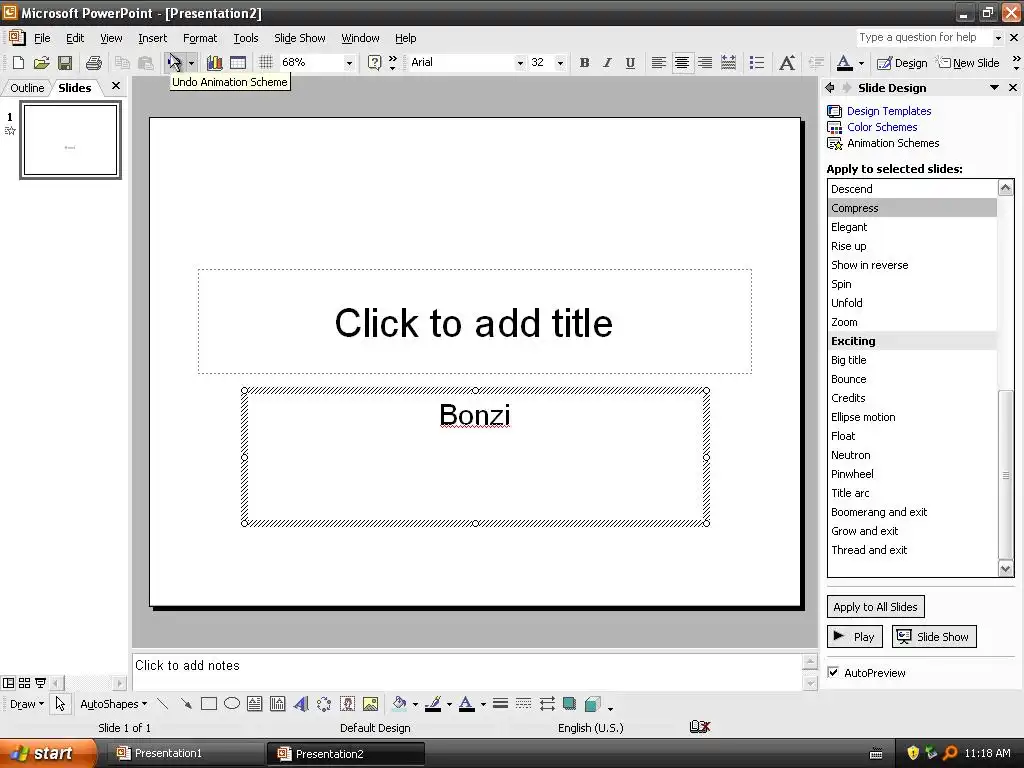The width and height of the screenshot is (1024, 768).
Task: Open the Color Schemes link
Action: point(882,127)
